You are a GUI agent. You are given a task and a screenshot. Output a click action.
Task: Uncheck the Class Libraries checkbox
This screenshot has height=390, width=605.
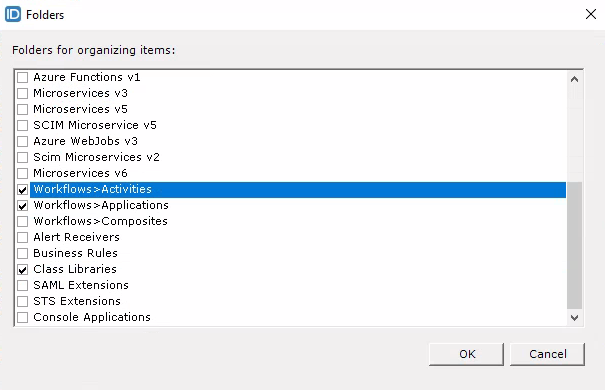(22, 269)
